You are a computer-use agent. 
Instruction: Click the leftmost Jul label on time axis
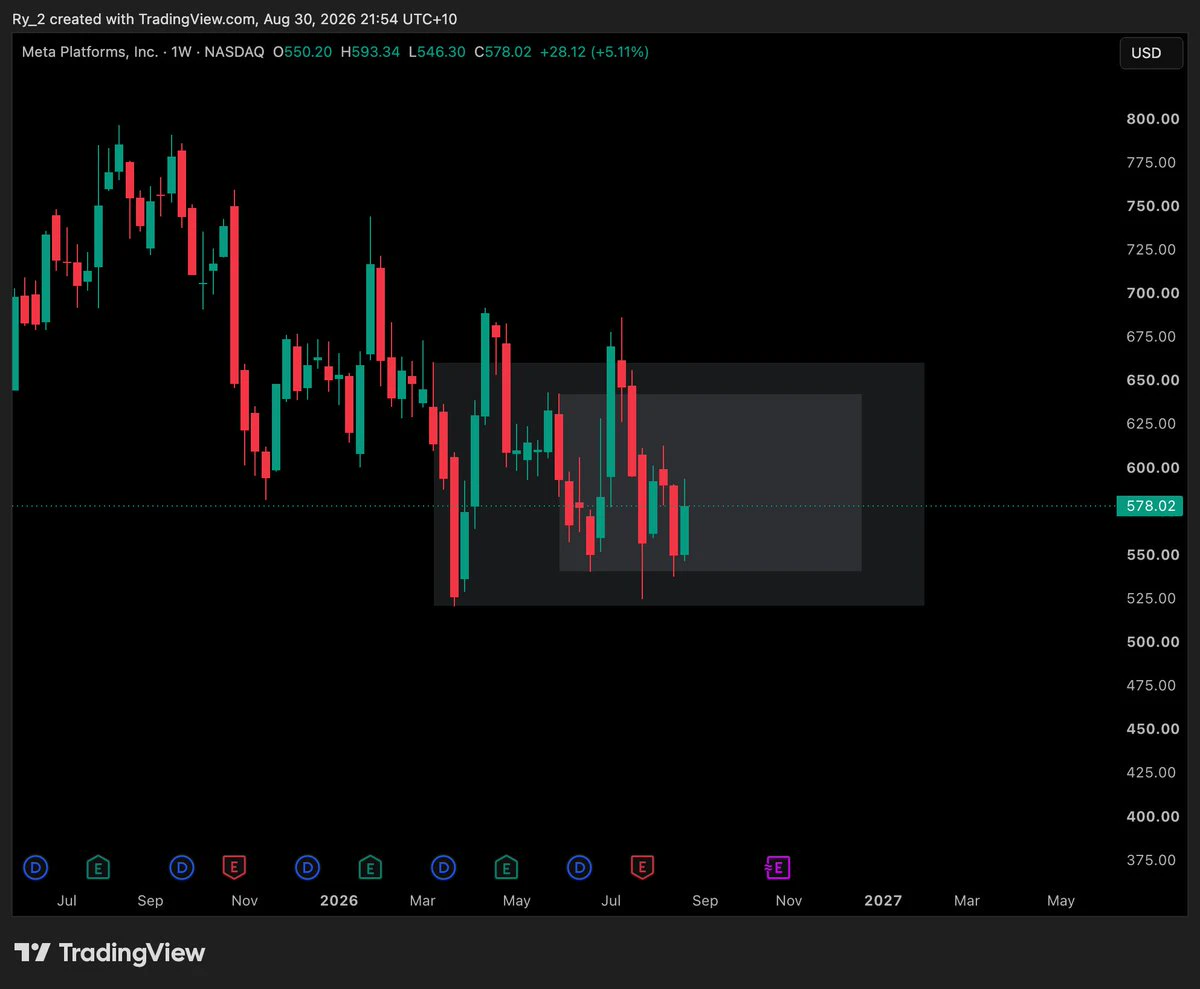coord(67,901)
